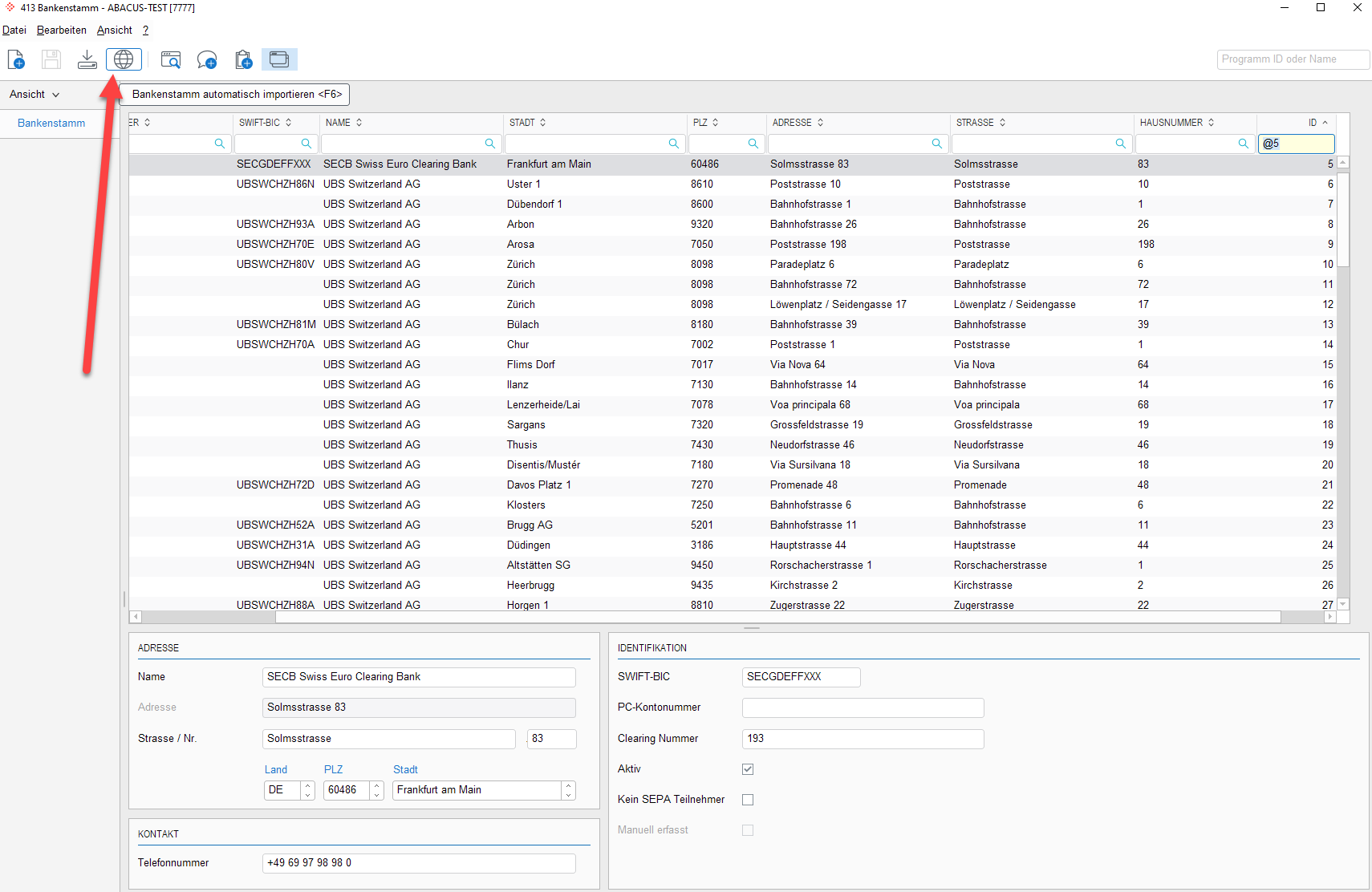Screen dimensions: 1372x892
Task: Click the search icon in NAME filter
Action: pos(489,144)
